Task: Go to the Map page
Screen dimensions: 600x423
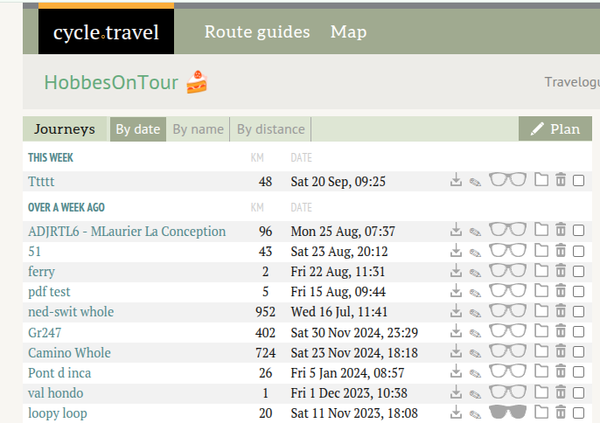Action: point(348,32)
